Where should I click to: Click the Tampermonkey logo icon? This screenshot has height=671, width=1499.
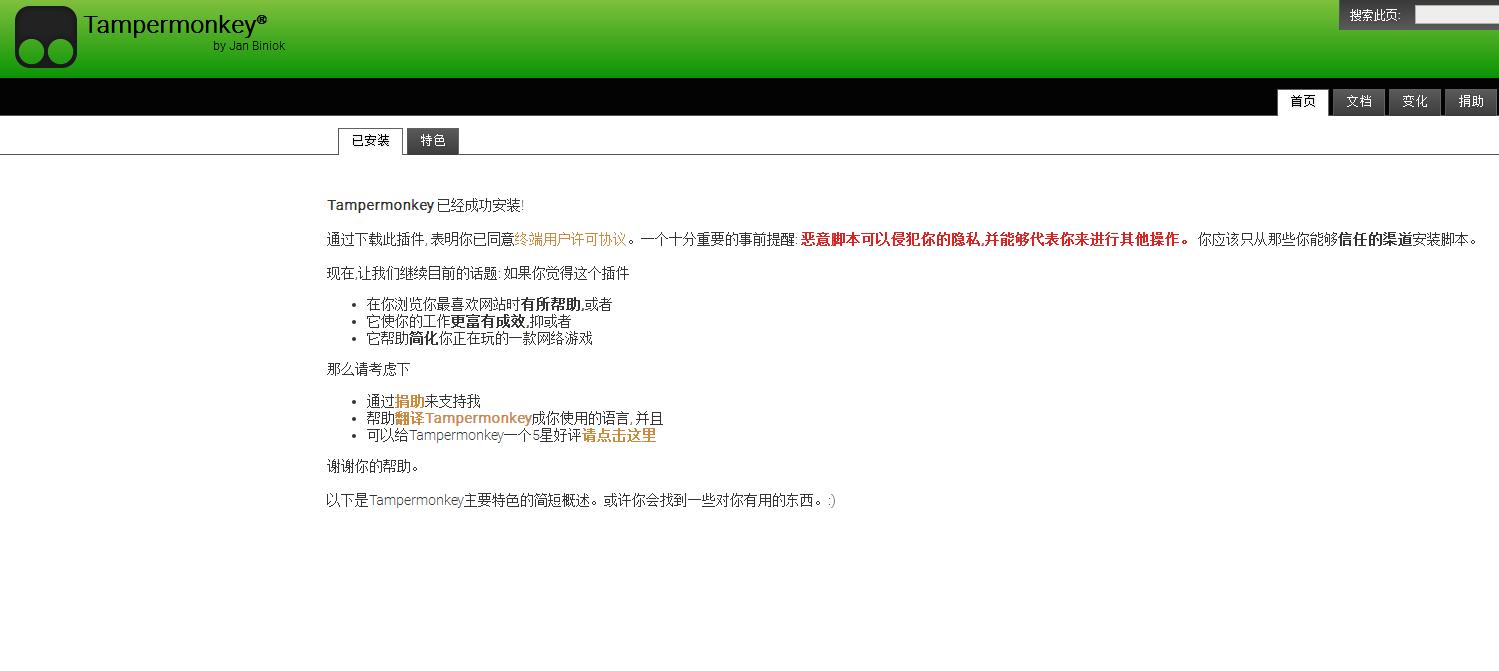(x=46, y=37)
